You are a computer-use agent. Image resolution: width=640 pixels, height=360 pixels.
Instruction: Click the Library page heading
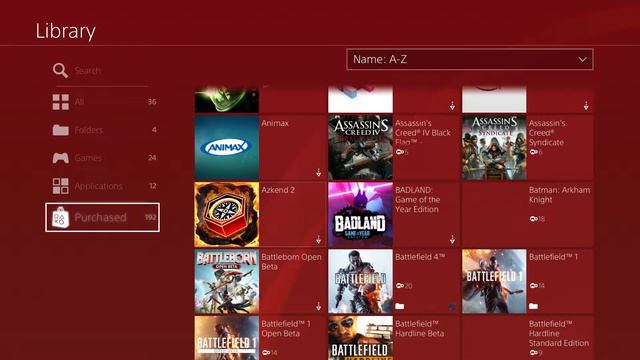(x=66, y=31)
